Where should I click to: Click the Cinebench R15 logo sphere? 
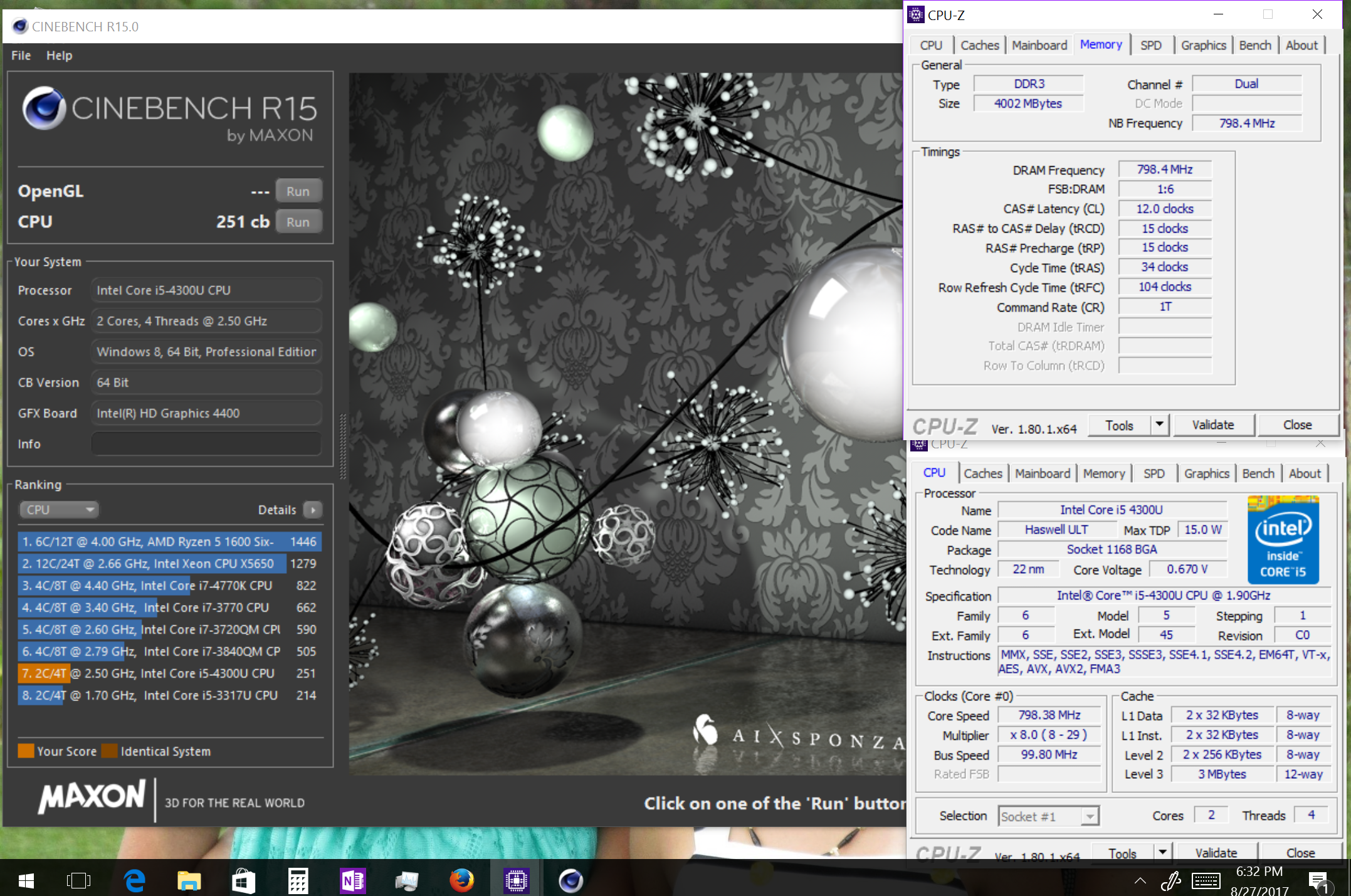pyautogui.click(x=43, y=108)
